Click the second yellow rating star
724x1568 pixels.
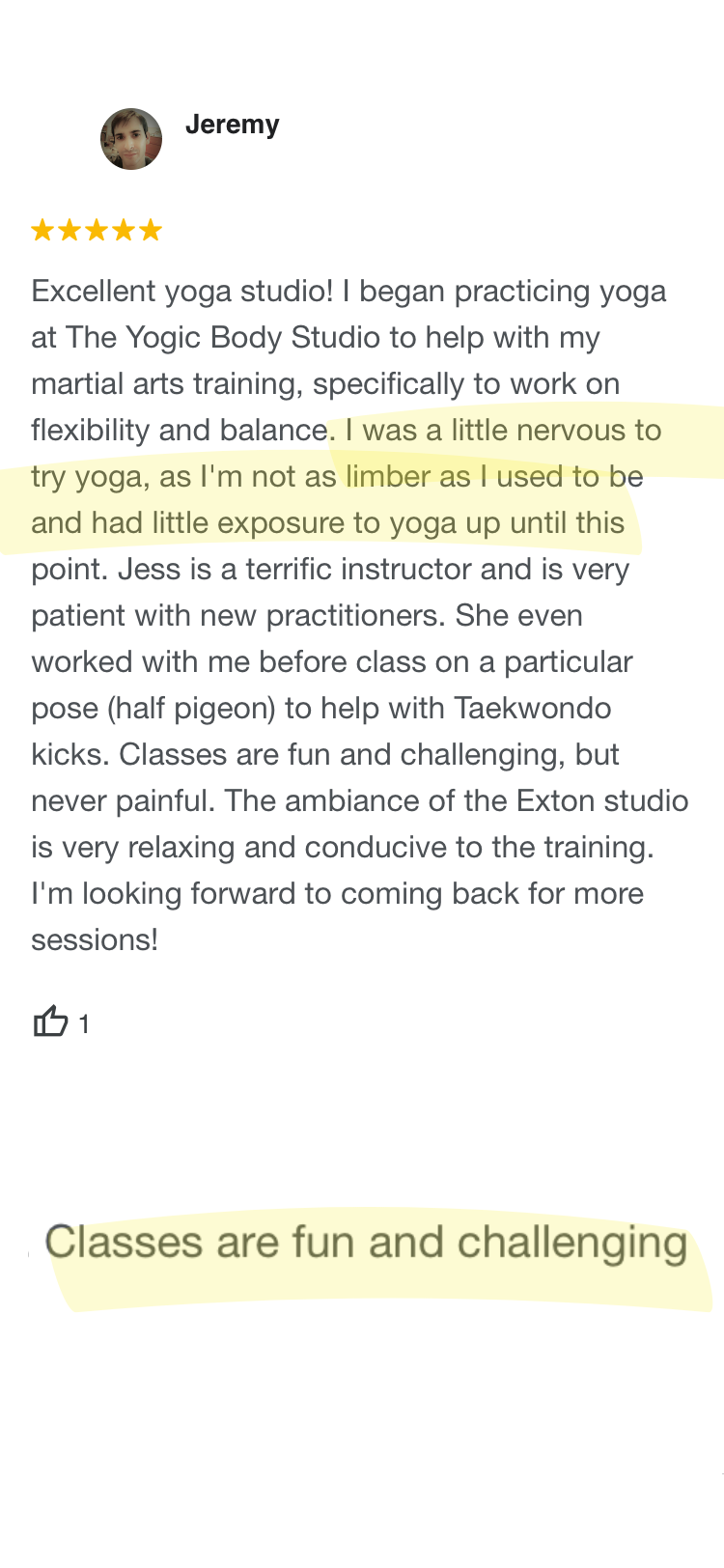pos(70,230)
